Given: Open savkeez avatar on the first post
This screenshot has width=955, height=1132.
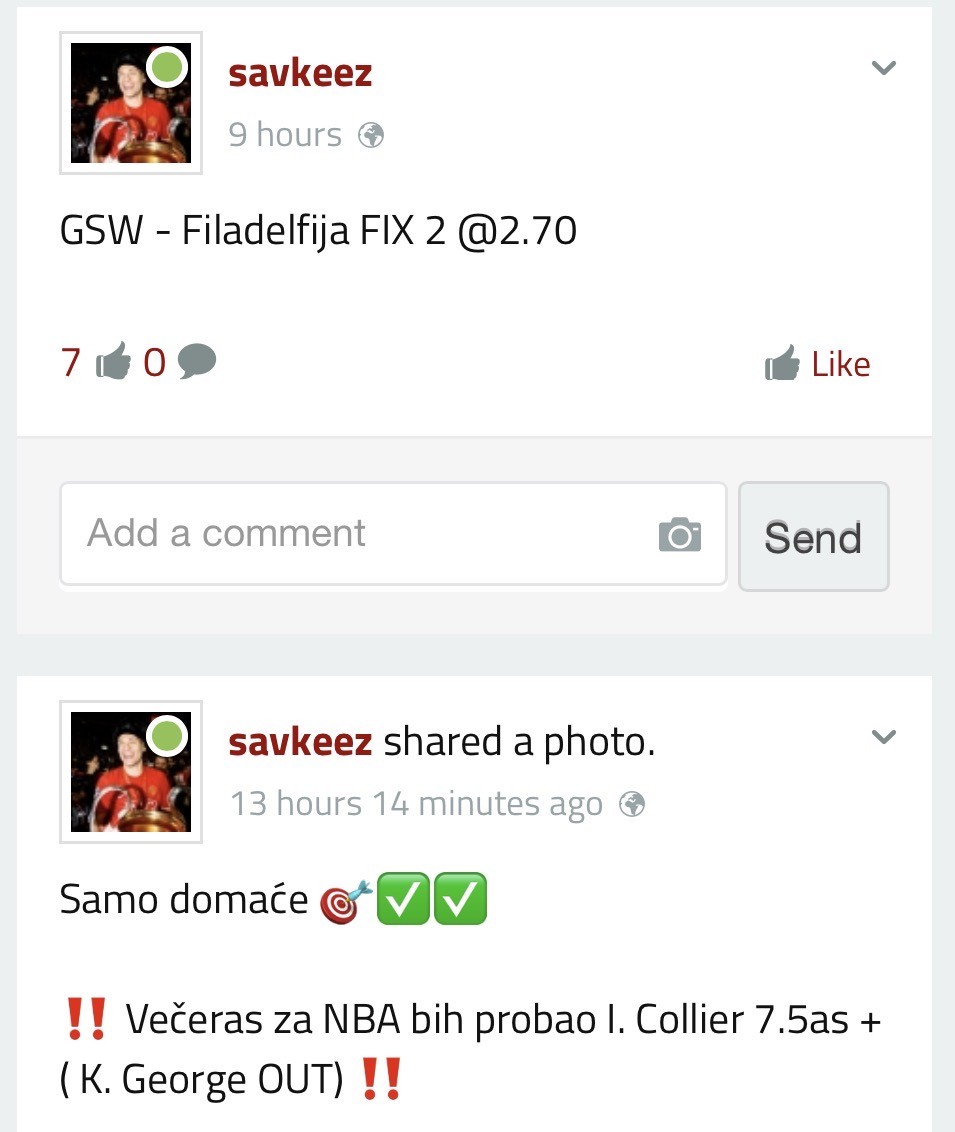Looking at the screenshot, I should 131,103.
